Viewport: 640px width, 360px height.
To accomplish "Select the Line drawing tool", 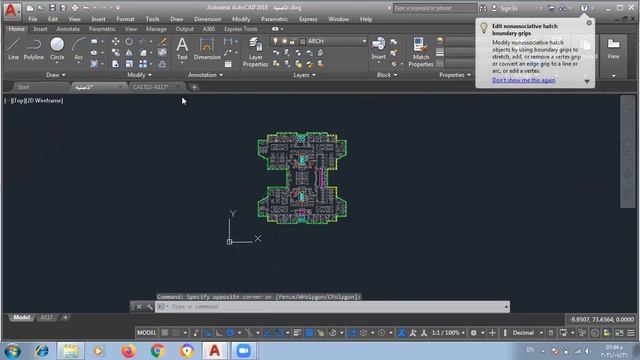I will pos(13,49).
